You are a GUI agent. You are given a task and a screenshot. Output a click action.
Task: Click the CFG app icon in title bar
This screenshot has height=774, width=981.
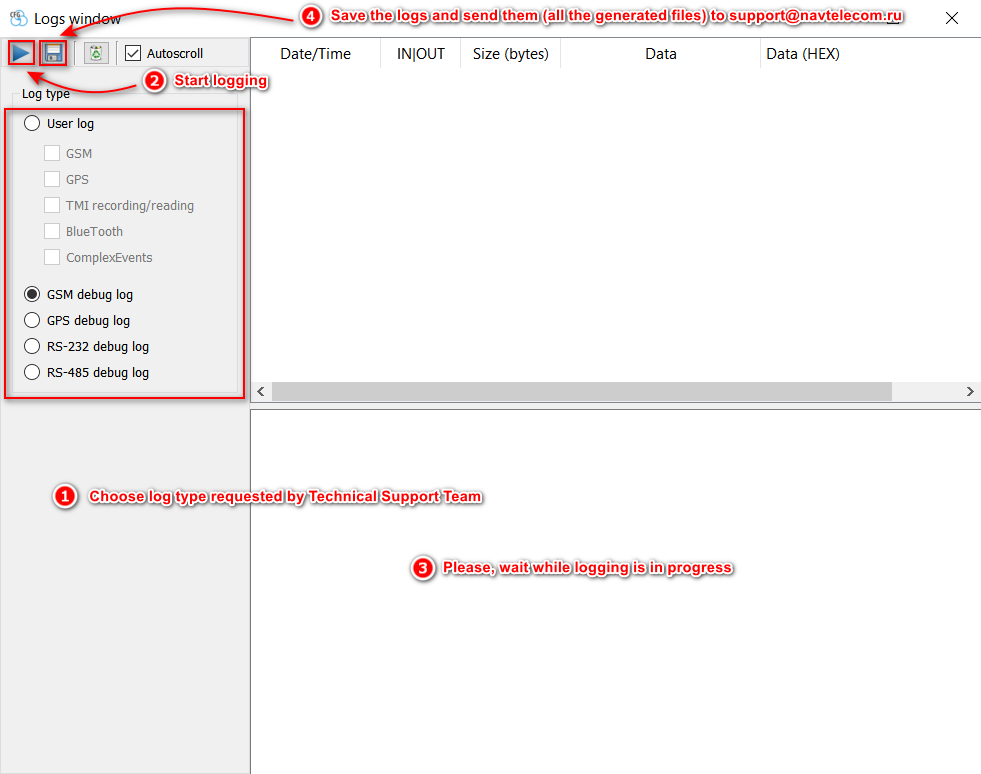click(x=18, y=19)
